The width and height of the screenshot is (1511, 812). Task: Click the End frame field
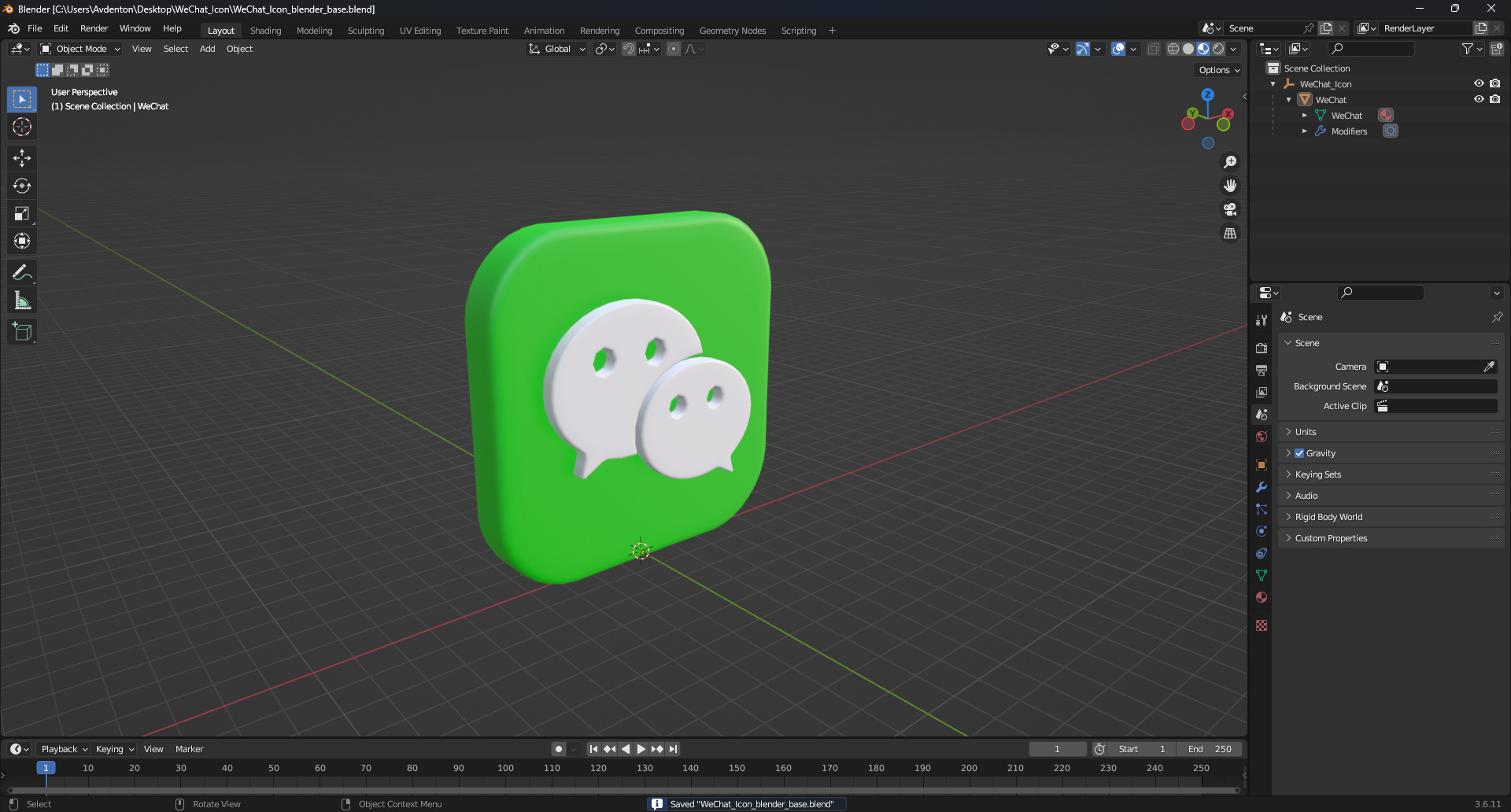click(1210, 749)
